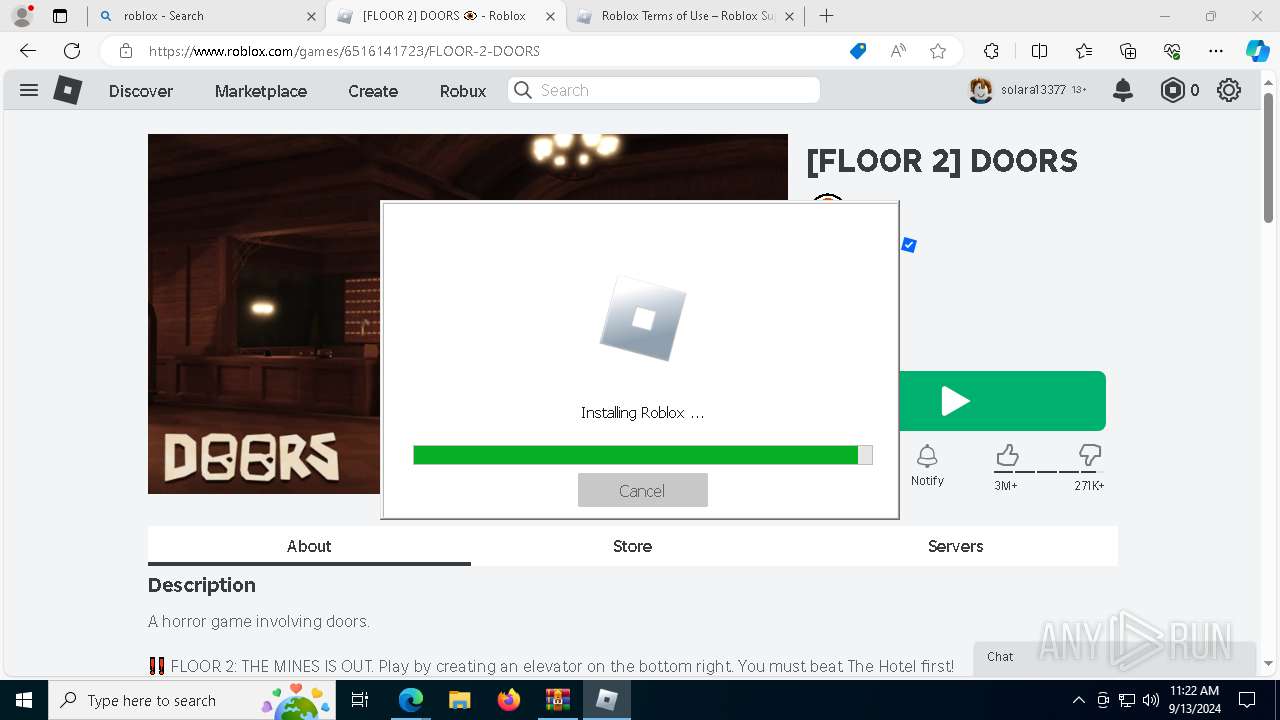
Task: Click the solara13377 avatar picture
Action: (x=981, y=90)
